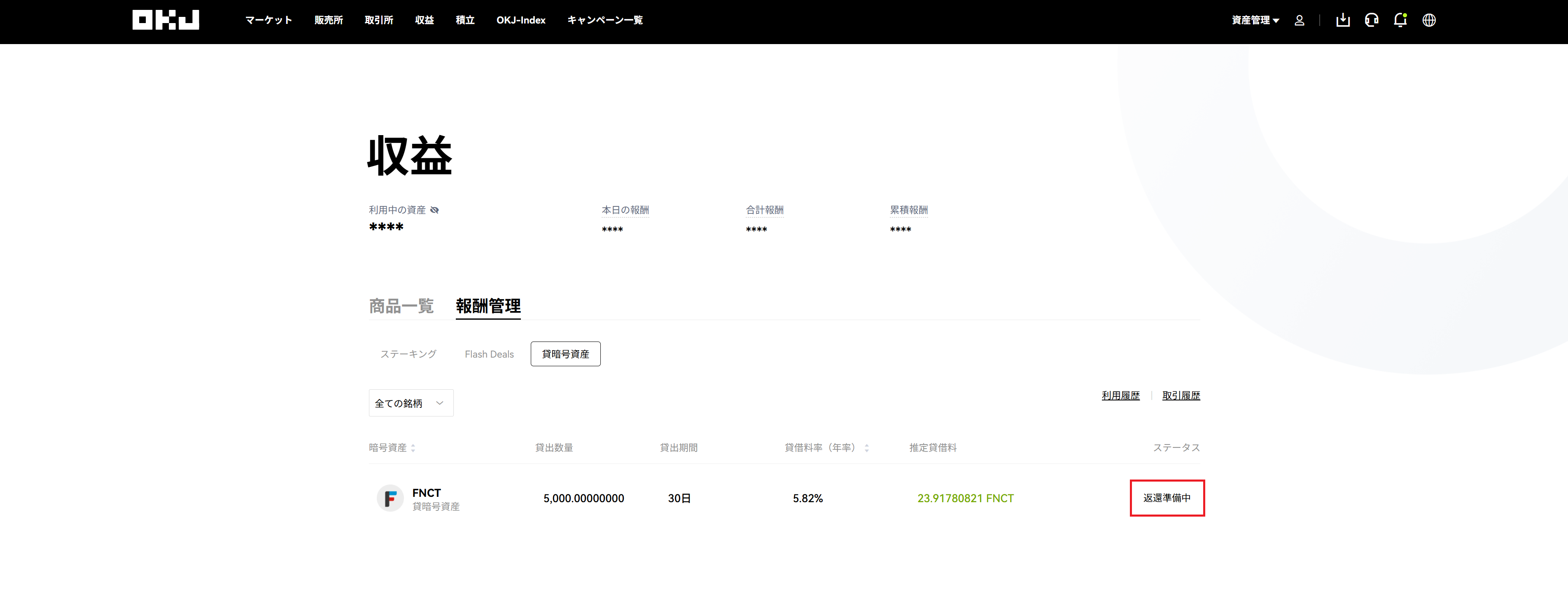Click the 本日の報酬 label
The height and width of the screenshot is (599, 1568).
625,210
